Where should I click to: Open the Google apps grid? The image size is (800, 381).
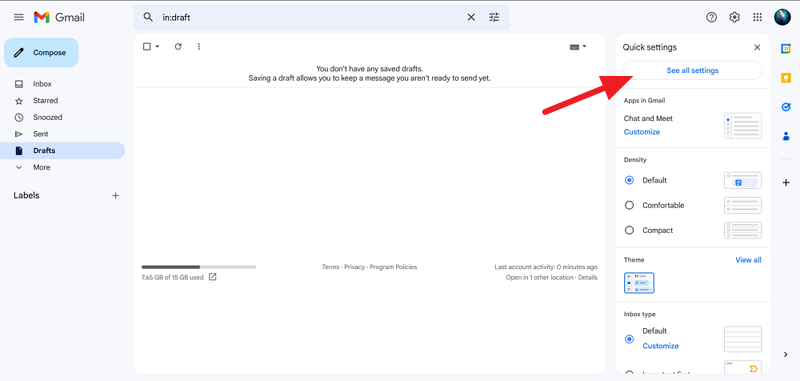click(758, 17)
